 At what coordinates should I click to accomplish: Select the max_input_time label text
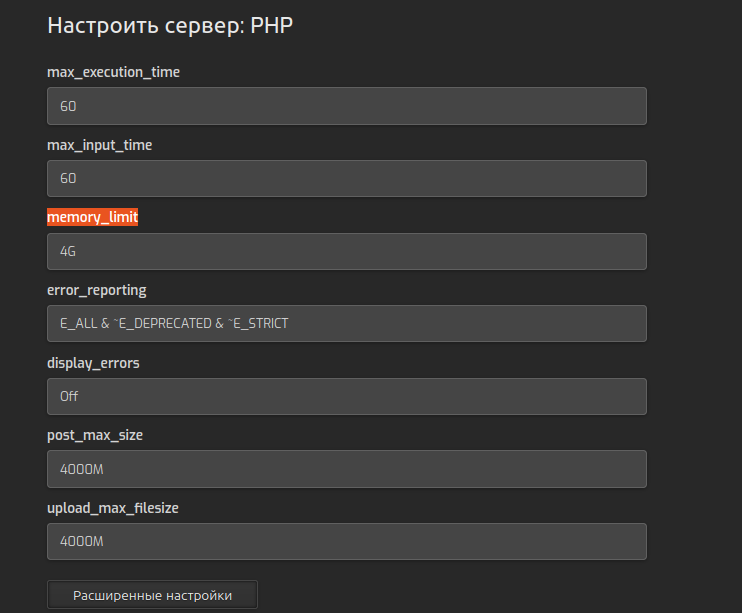click(99, 145)
